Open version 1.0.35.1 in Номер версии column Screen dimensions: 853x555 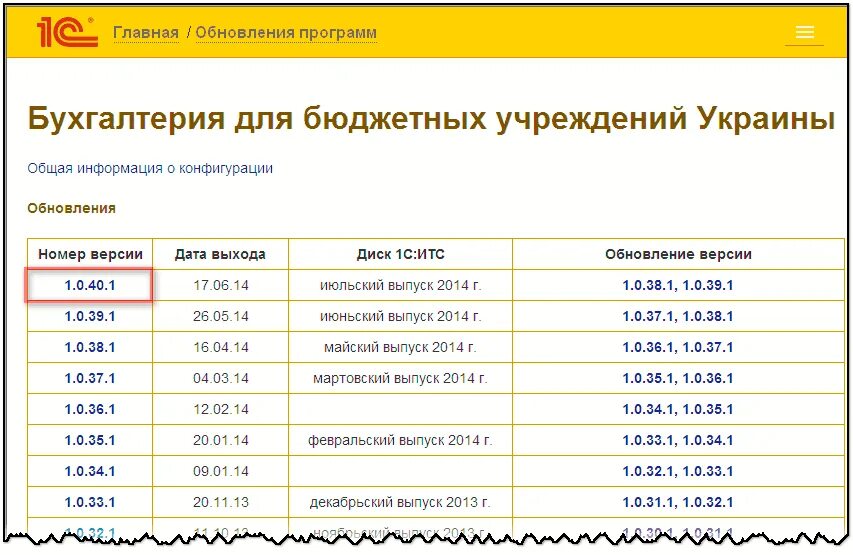point(90,440)
